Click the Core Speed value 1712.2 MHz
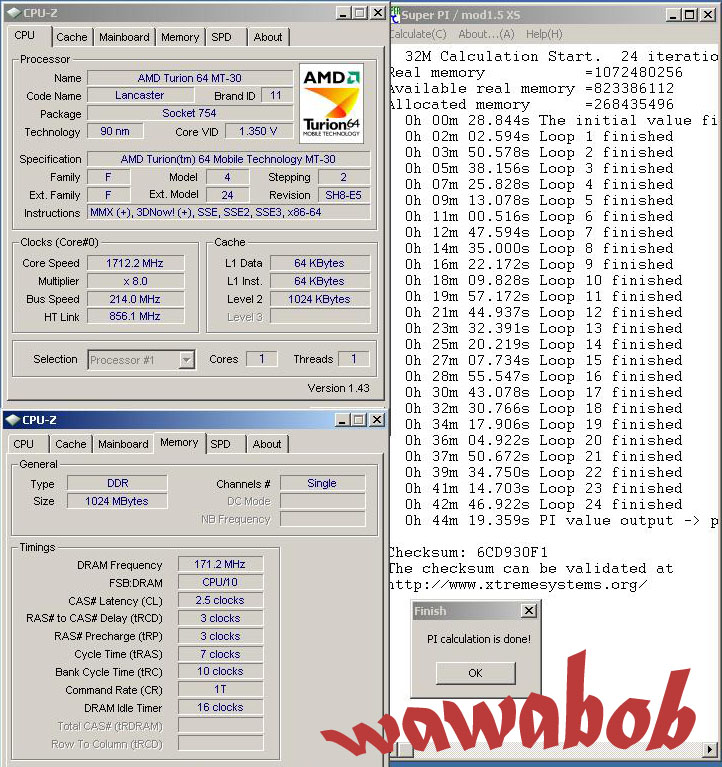The width and height of the screenshot is (722, 767). point(135,263)
